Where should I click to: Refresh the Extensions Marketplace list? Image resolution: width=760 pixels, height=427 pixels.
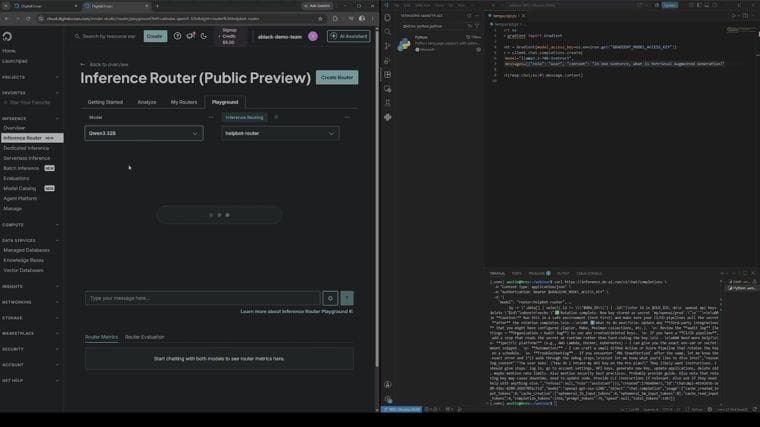point(469,16)
